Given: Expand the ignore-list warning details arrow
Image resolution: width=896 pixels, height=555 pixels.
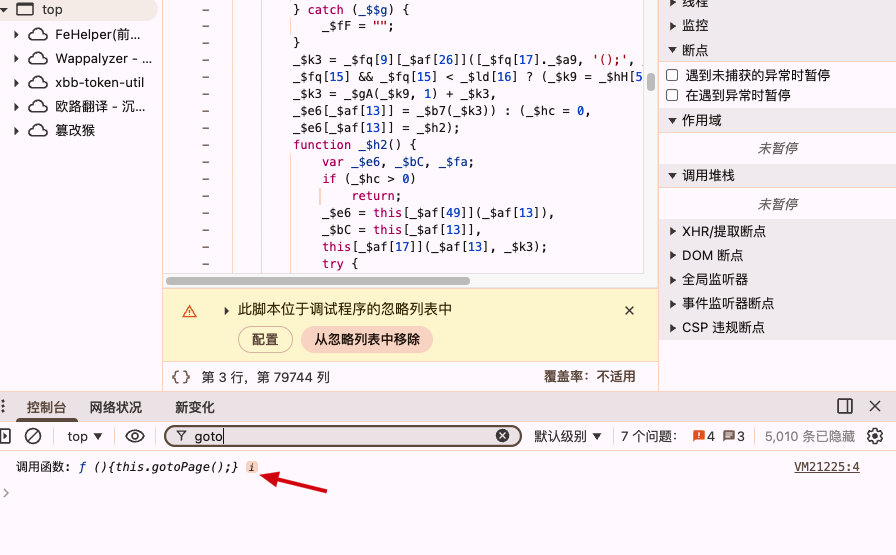Looking at the screenshot, I should (x=226, y=311).
